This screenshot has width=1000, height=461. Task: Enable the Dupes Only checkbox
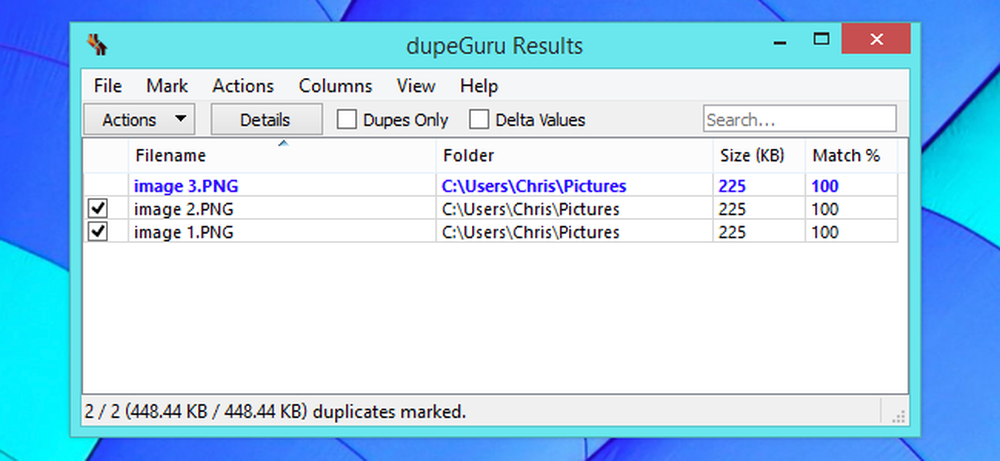pos(346,119)
